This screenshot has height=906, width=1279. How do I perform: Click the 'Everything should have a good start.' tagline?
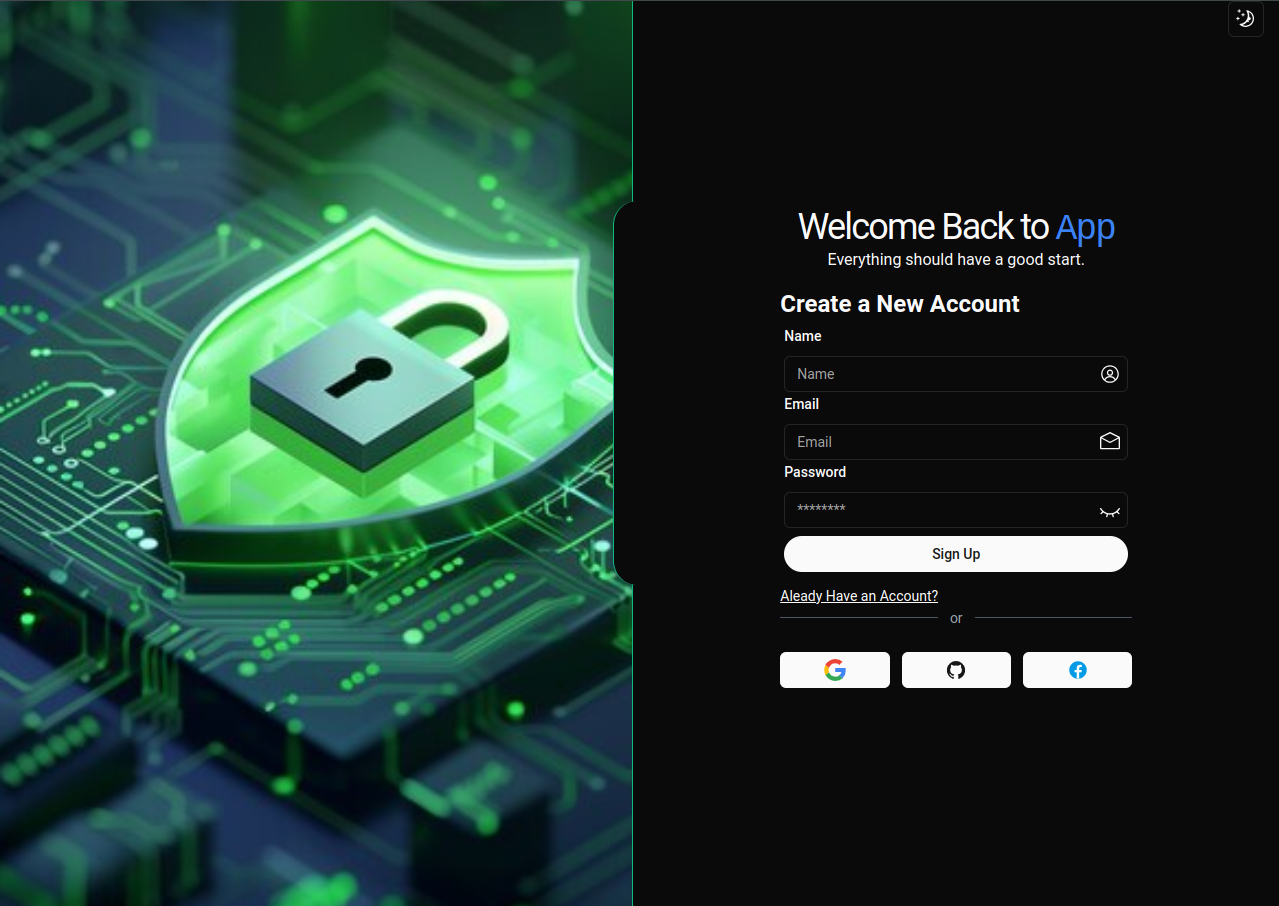pos(956,259)
